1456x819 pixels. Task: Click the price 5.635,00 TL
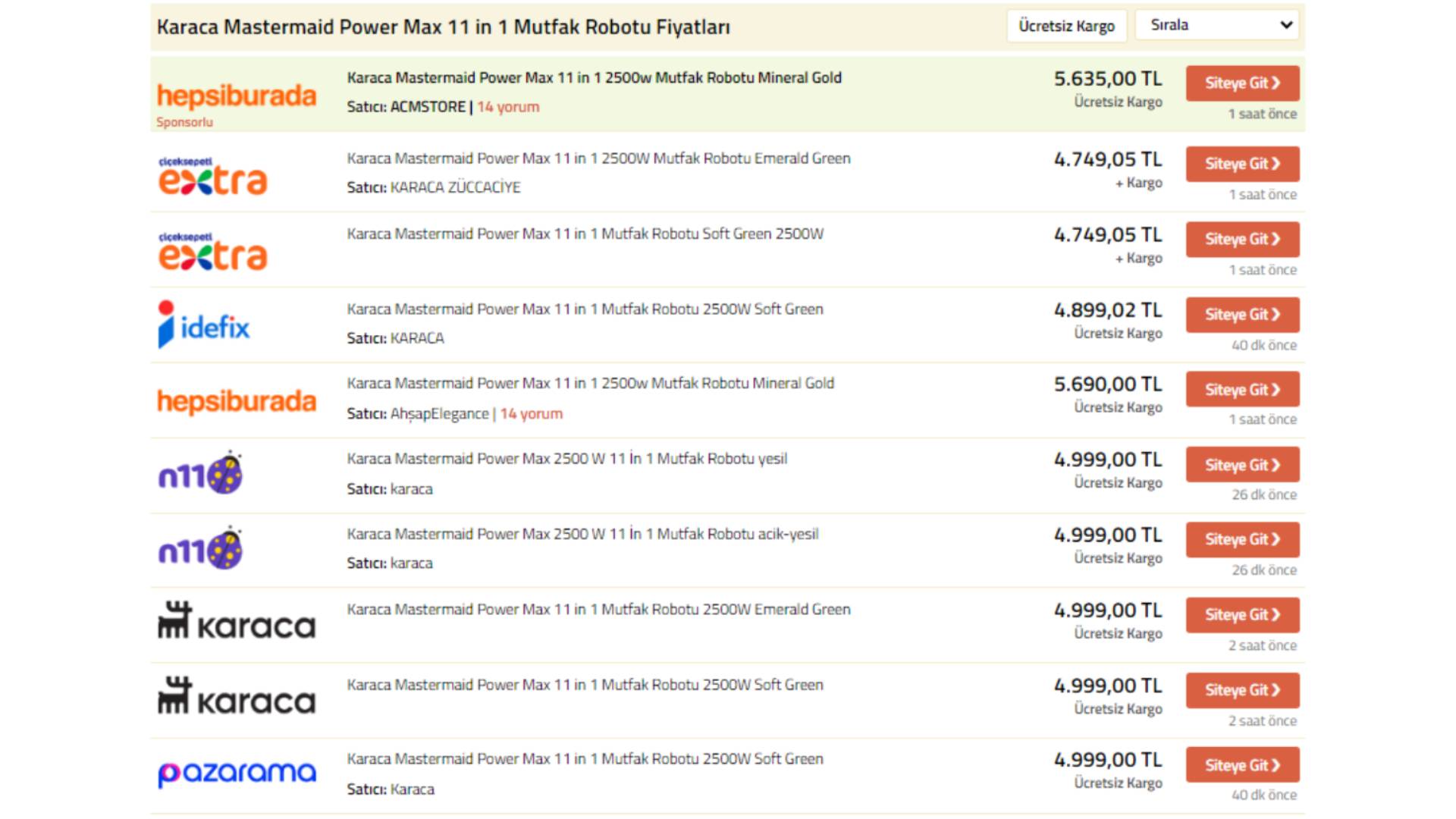(x=1108, y=79)
